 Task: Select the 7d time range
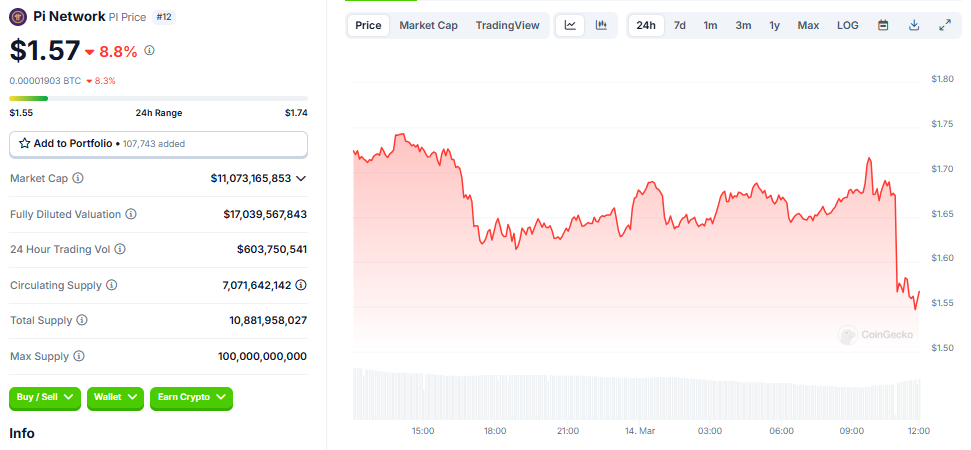[680, 25]
